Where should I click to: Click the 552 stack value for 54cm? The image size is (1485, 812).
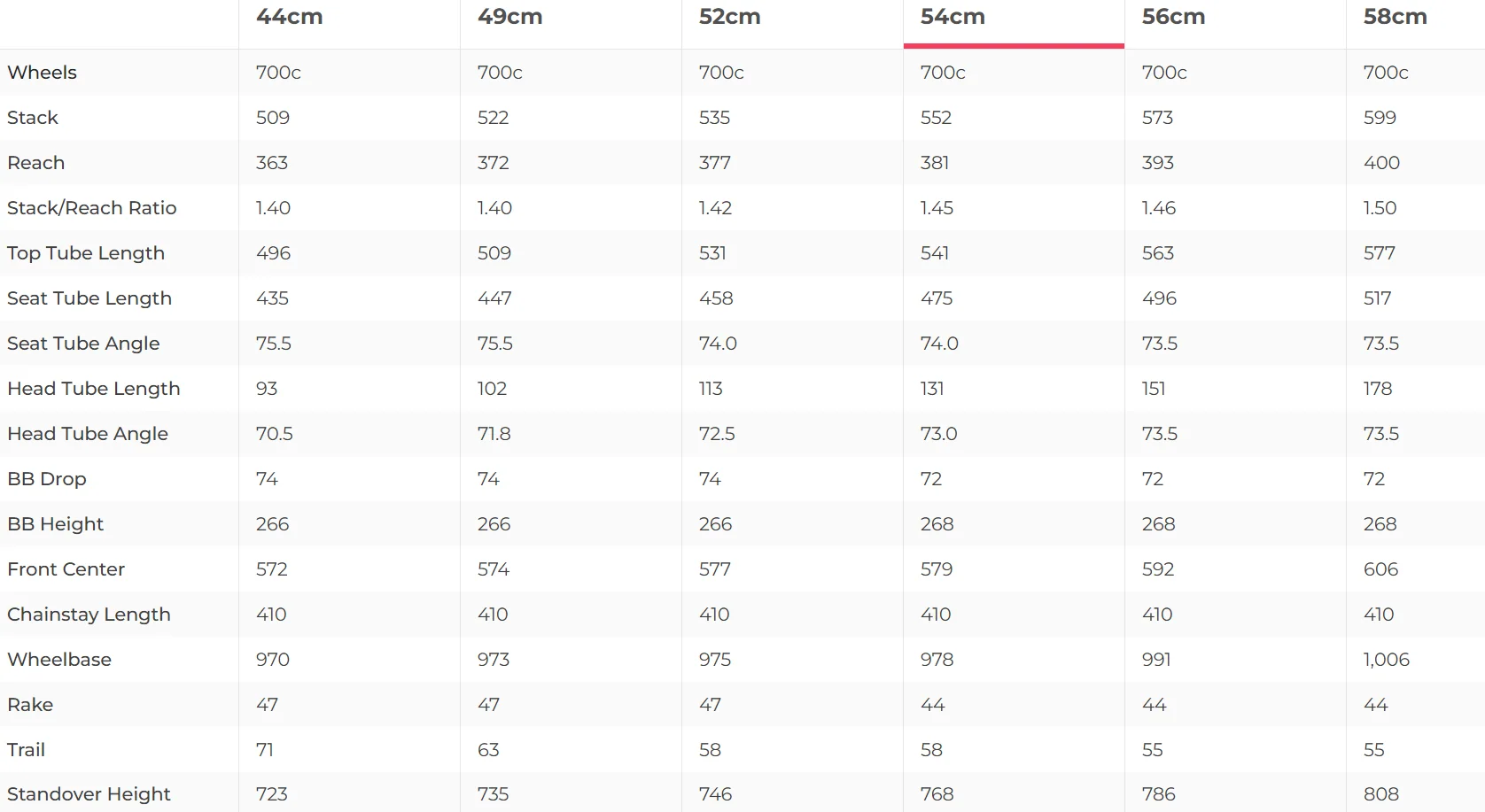tap(936, 118)
